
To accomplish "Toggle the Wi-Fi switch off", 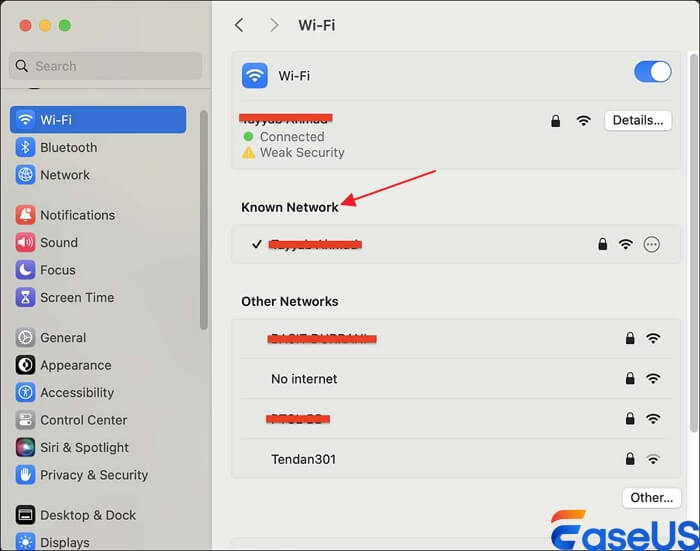I will click(652, 72).
